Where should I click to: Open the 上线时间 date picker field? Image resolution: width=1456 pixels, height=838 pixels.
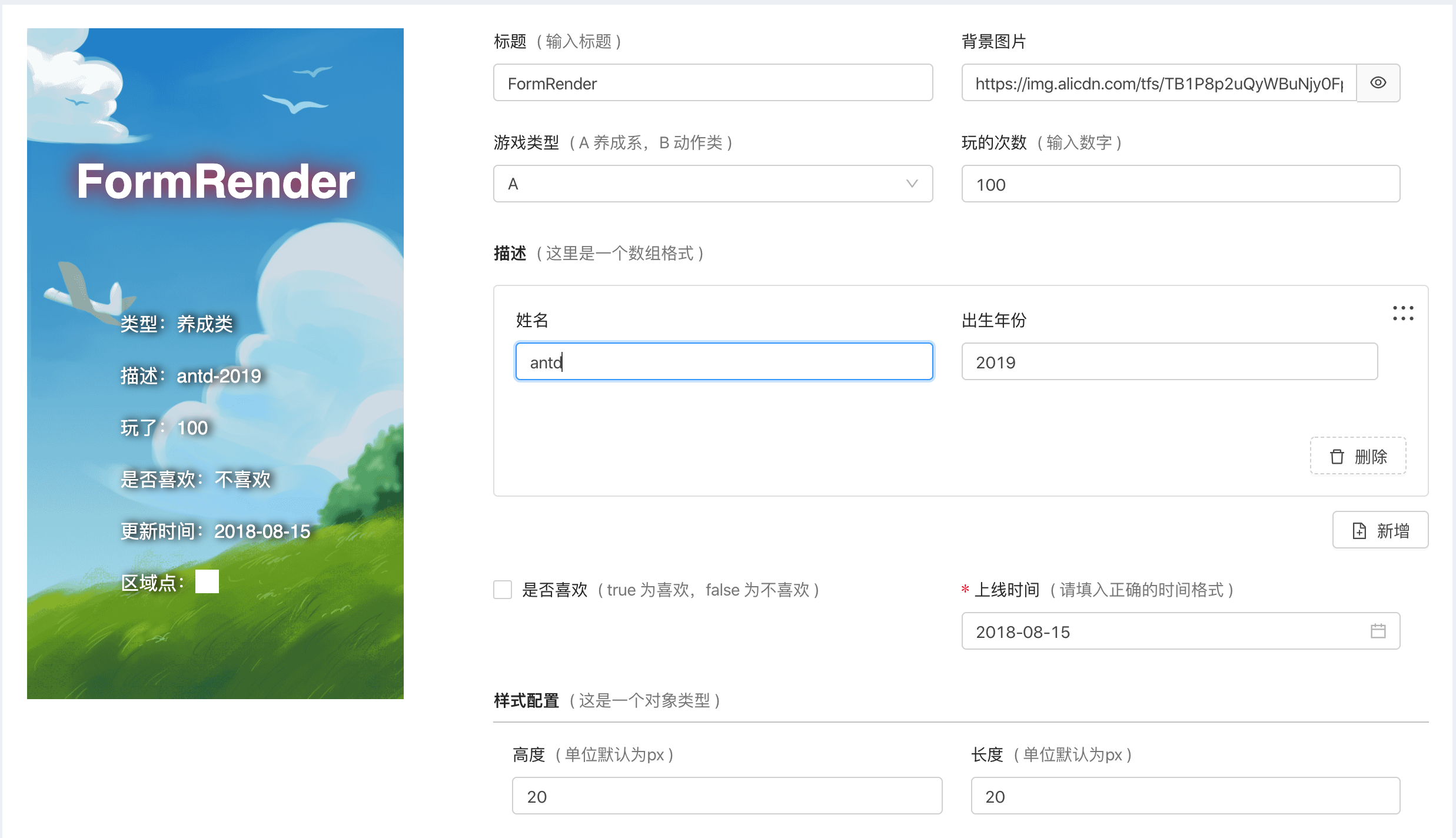pos(1165,631)
